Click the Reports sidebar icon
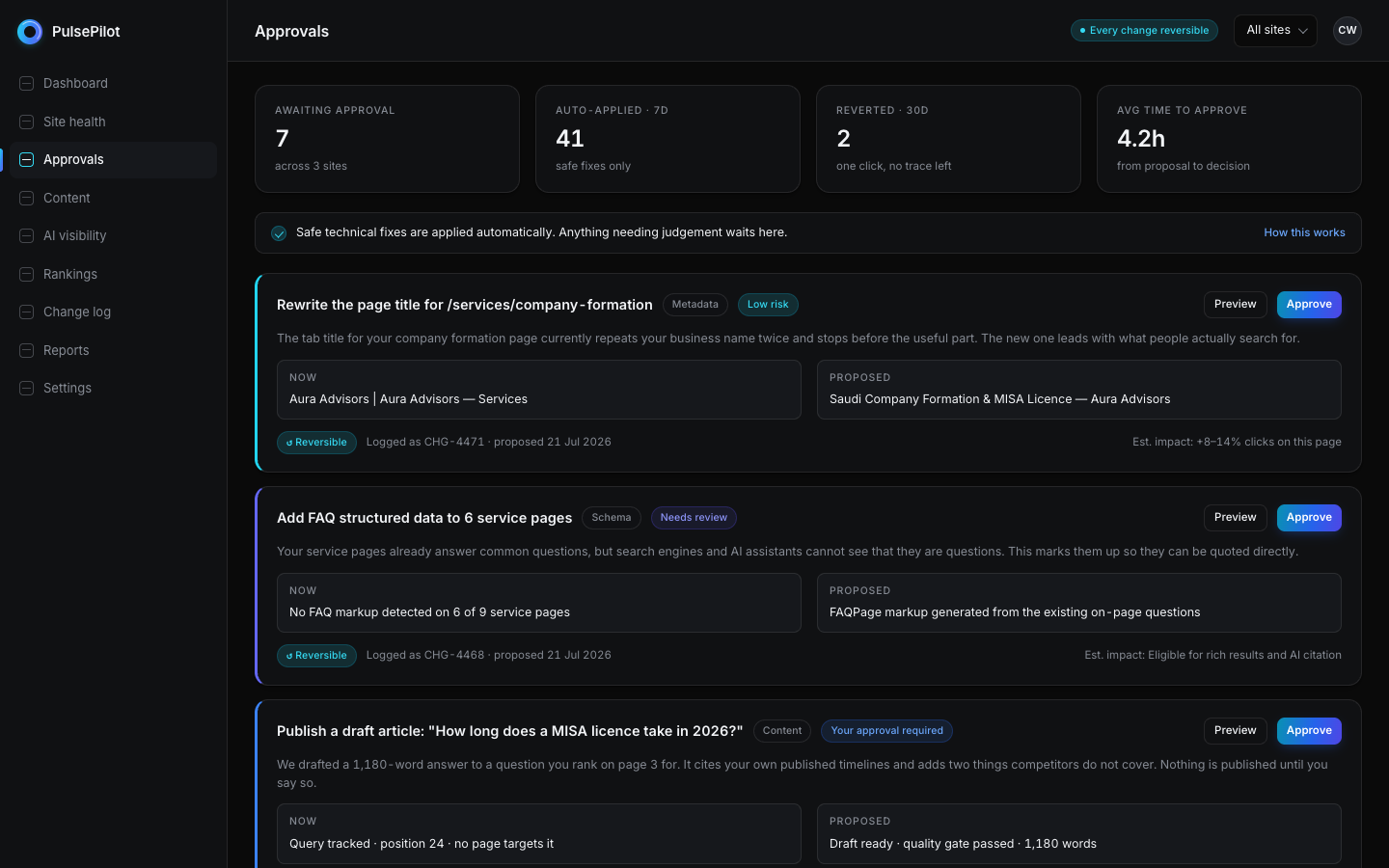This screenshot has height=868, width=1389. 27,350
